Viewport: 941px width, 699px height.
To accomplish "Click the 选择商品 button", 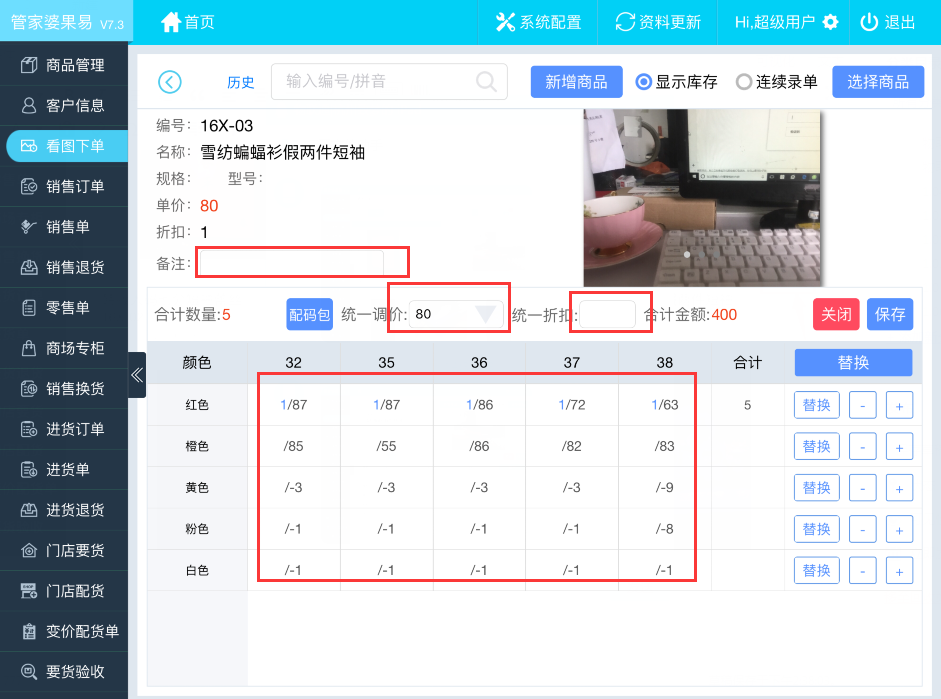I will click(x=878, y=82).
